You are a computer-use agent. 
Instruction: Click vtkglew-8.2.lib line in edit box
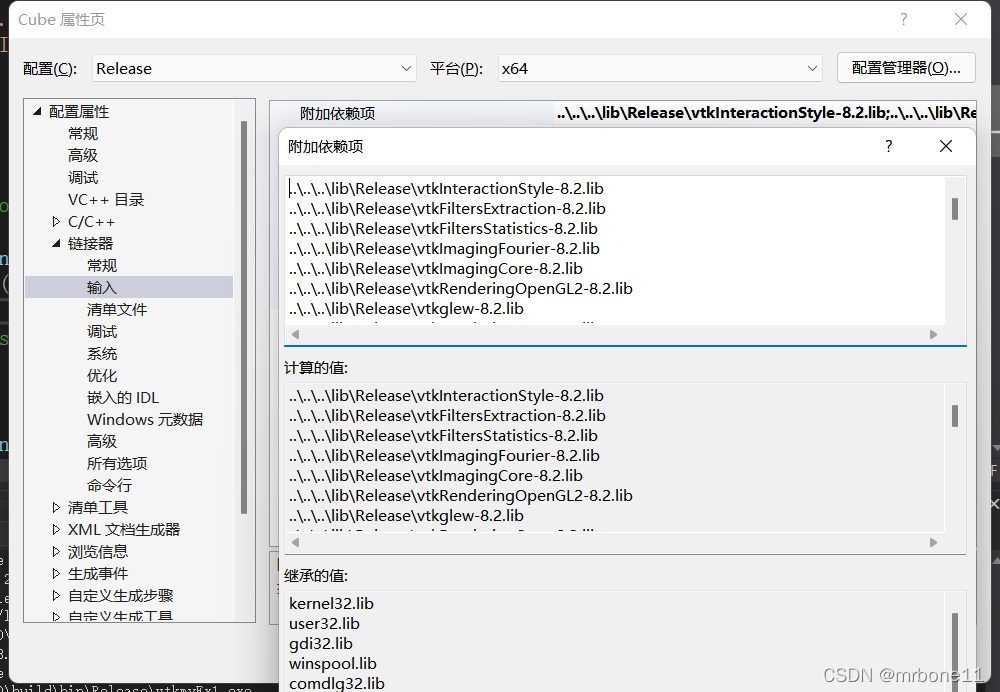406,309
